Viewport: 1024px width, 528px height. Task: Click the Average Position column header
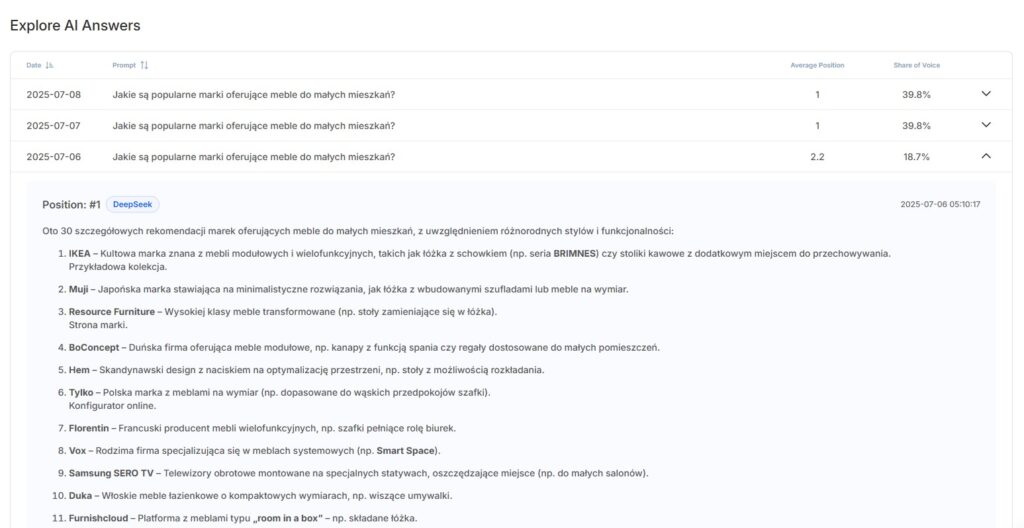817,65
